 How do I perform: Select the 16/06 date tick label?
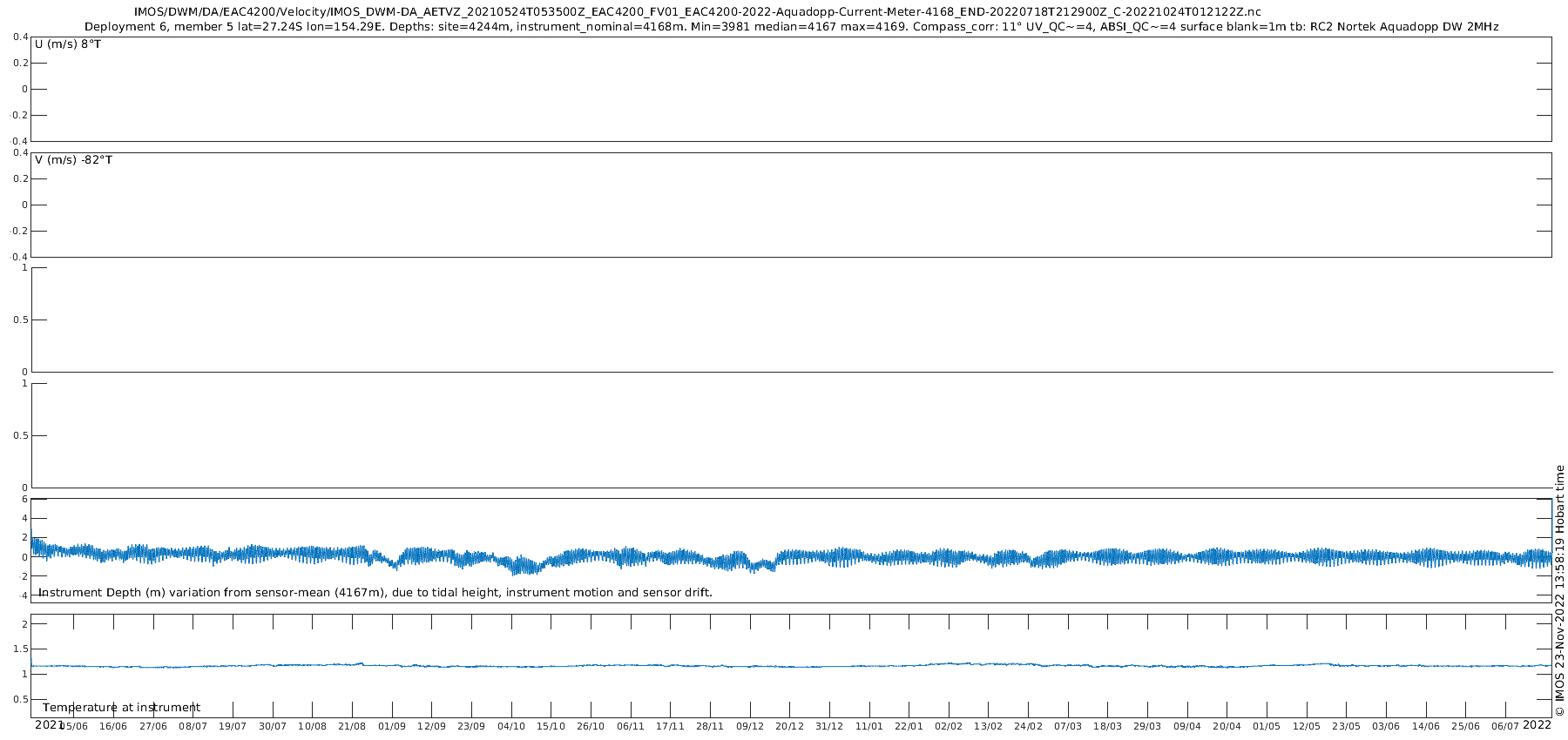[113, 726]
